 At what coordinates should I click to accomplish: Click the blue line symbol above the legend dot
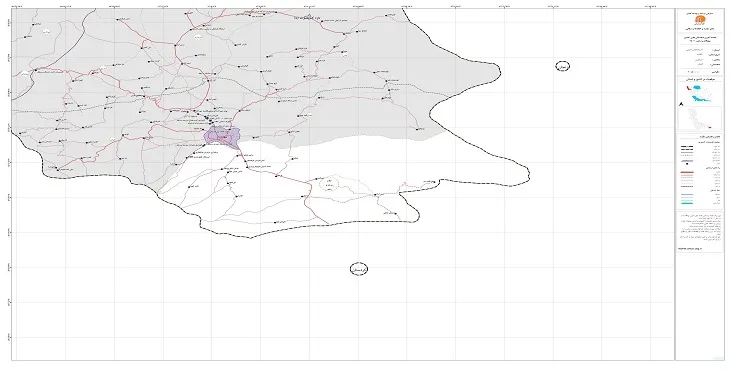pyautogui.click(x=687, y=161)
